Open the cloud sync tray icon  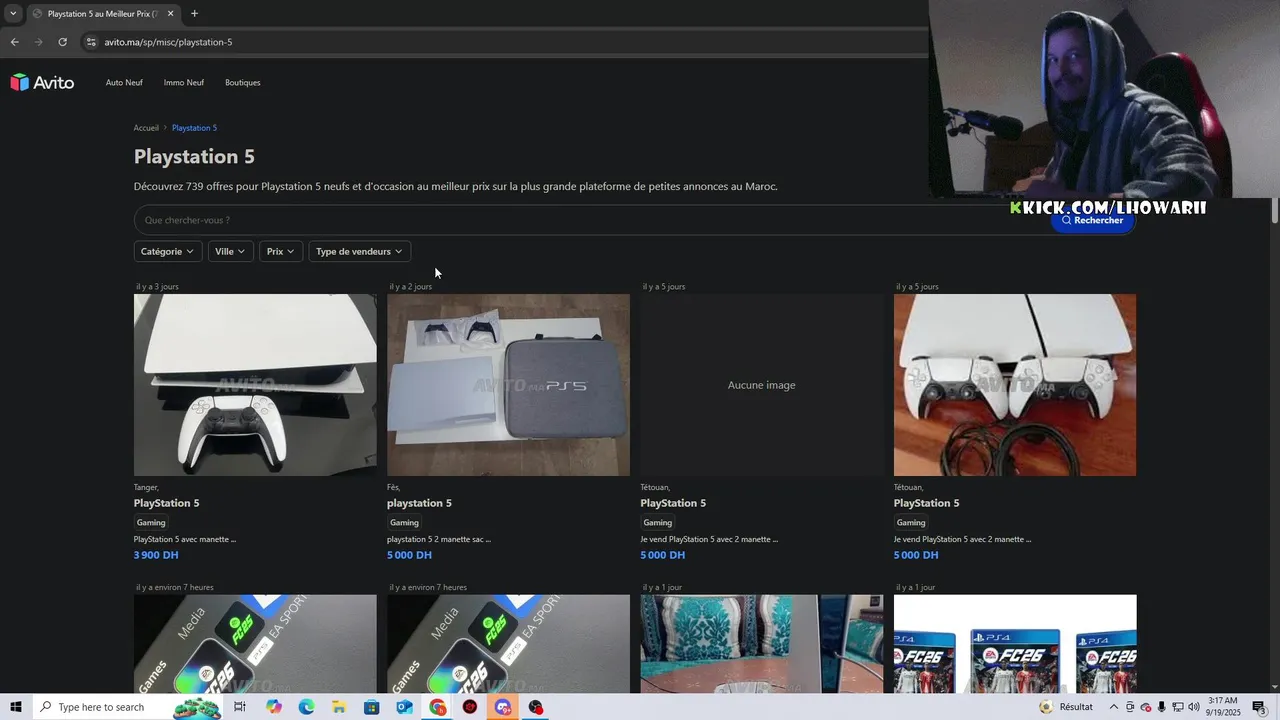click(x=1146, y=707)
